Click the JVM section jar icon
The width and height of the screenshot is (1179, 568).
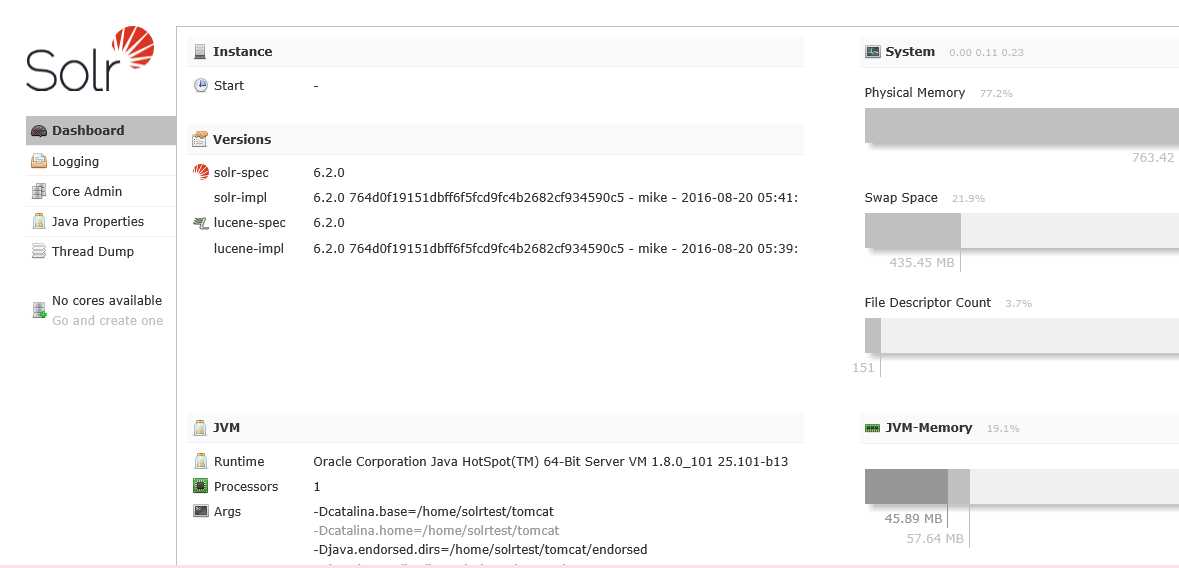pos(199,427)
